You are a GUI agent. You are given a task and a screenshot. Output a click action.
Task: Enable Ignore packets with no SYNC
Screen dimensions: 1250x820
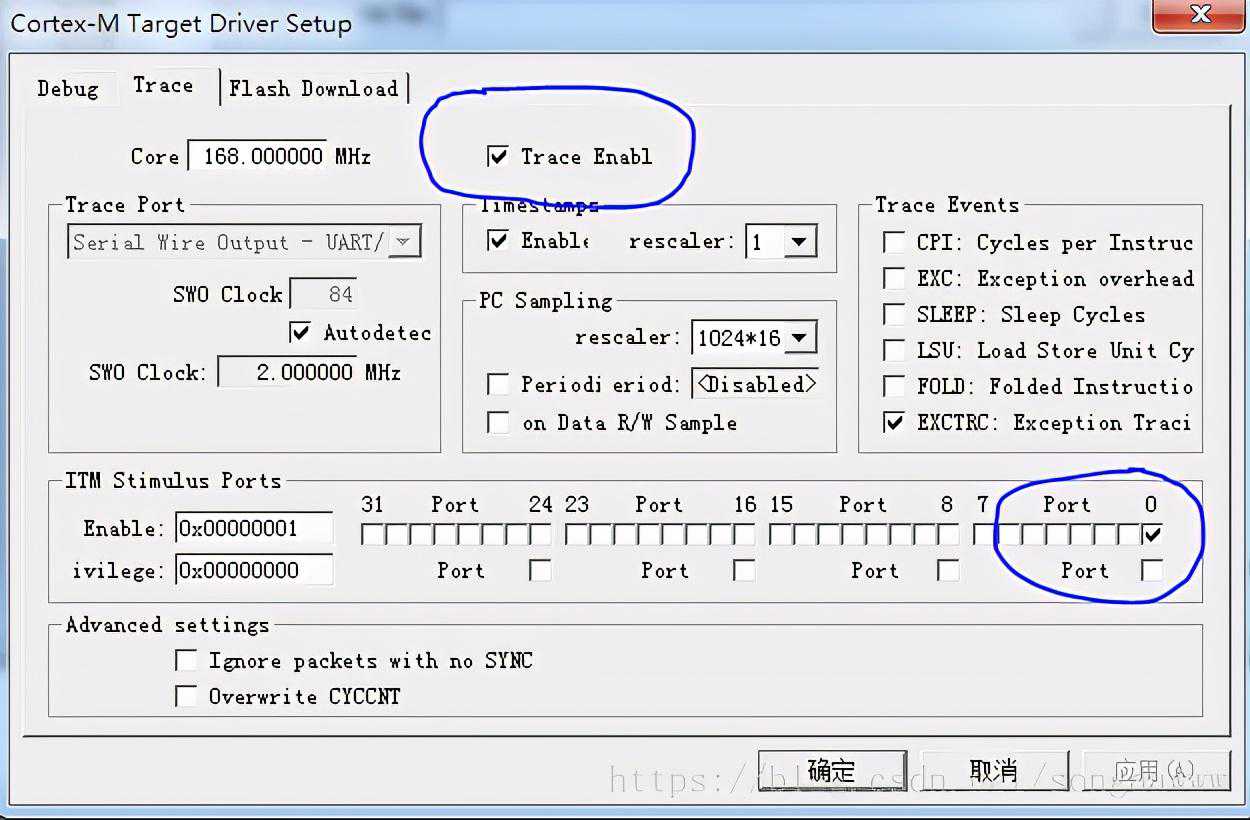[186, 661]
